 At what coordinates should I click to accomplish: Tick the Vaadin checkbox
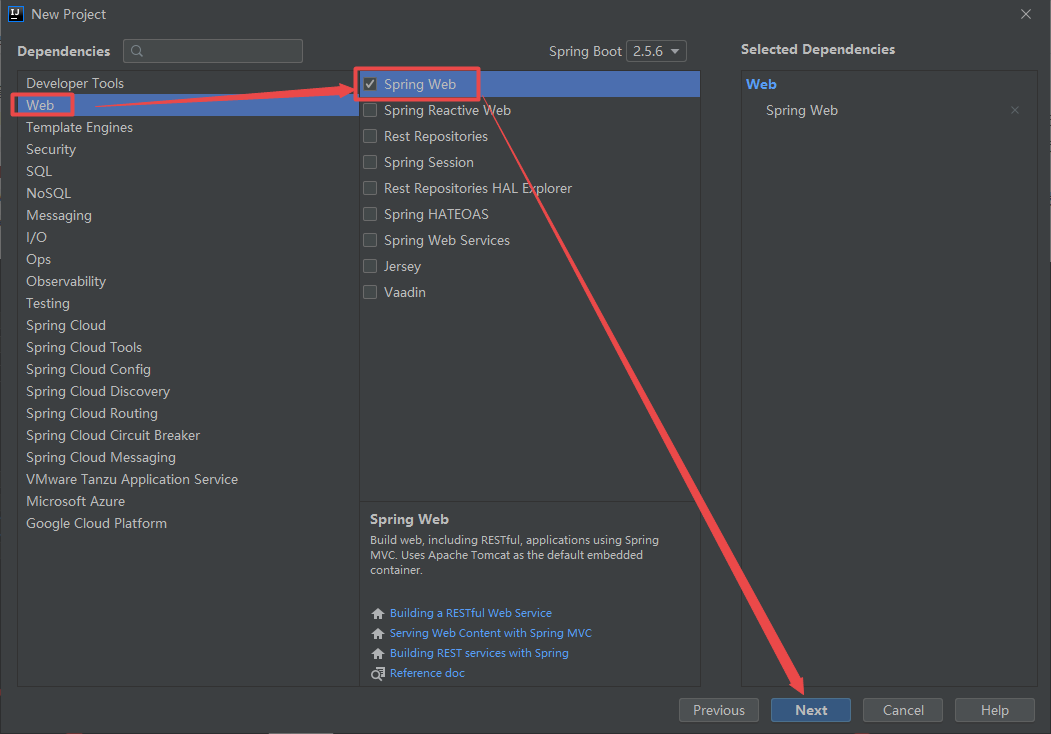tap(370, 292)
